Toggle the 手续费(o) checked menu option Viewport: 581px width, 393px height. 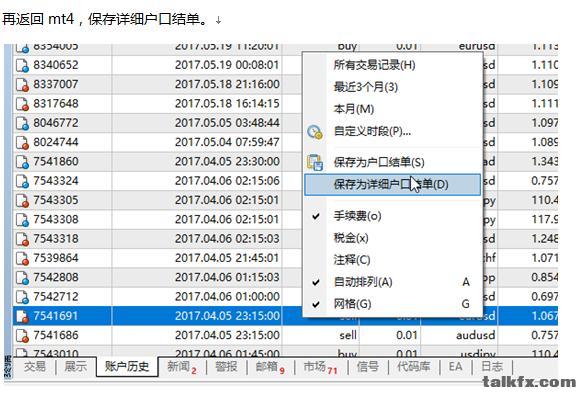[392, 216]
